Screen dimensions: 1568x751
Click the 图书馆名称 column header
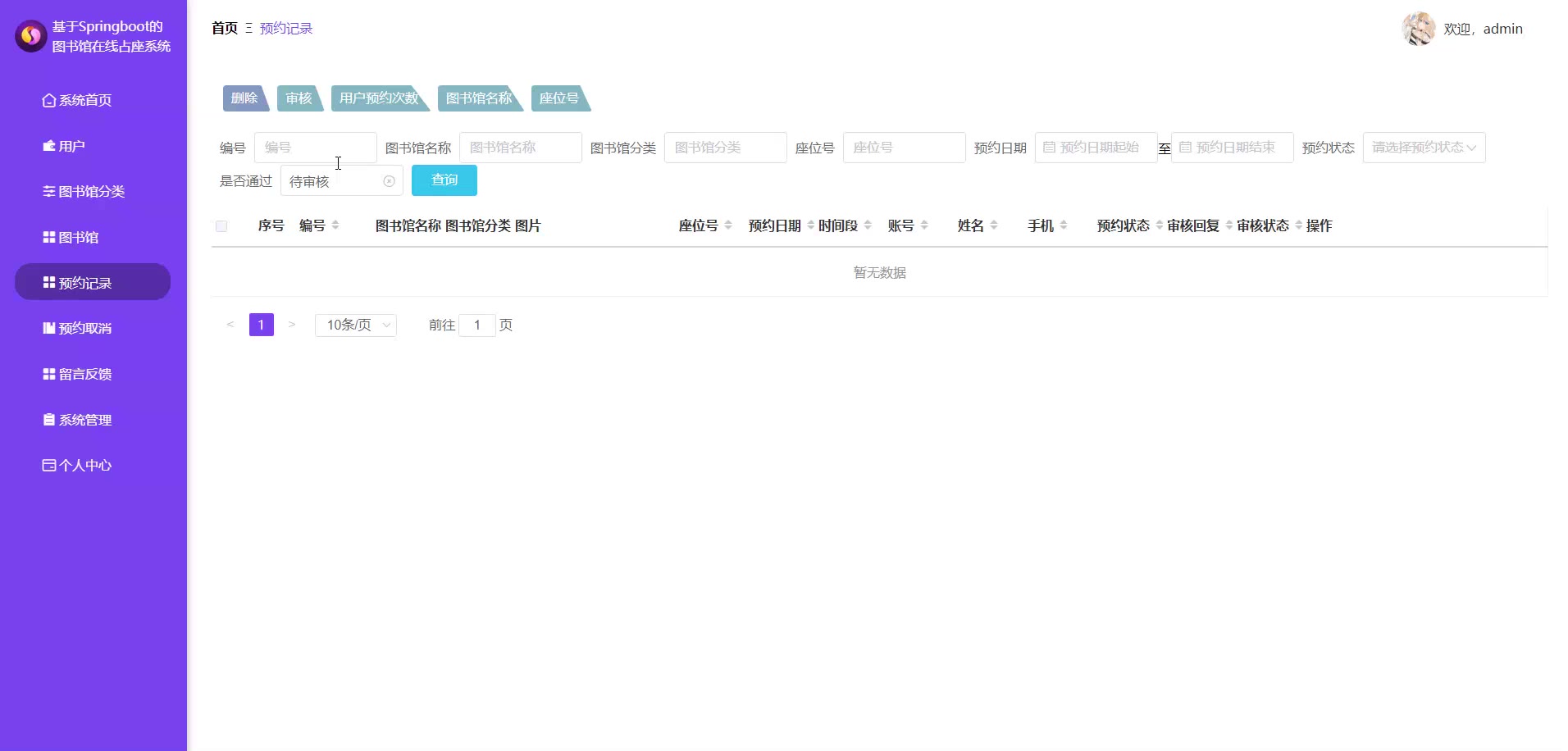tap(408, 225)
